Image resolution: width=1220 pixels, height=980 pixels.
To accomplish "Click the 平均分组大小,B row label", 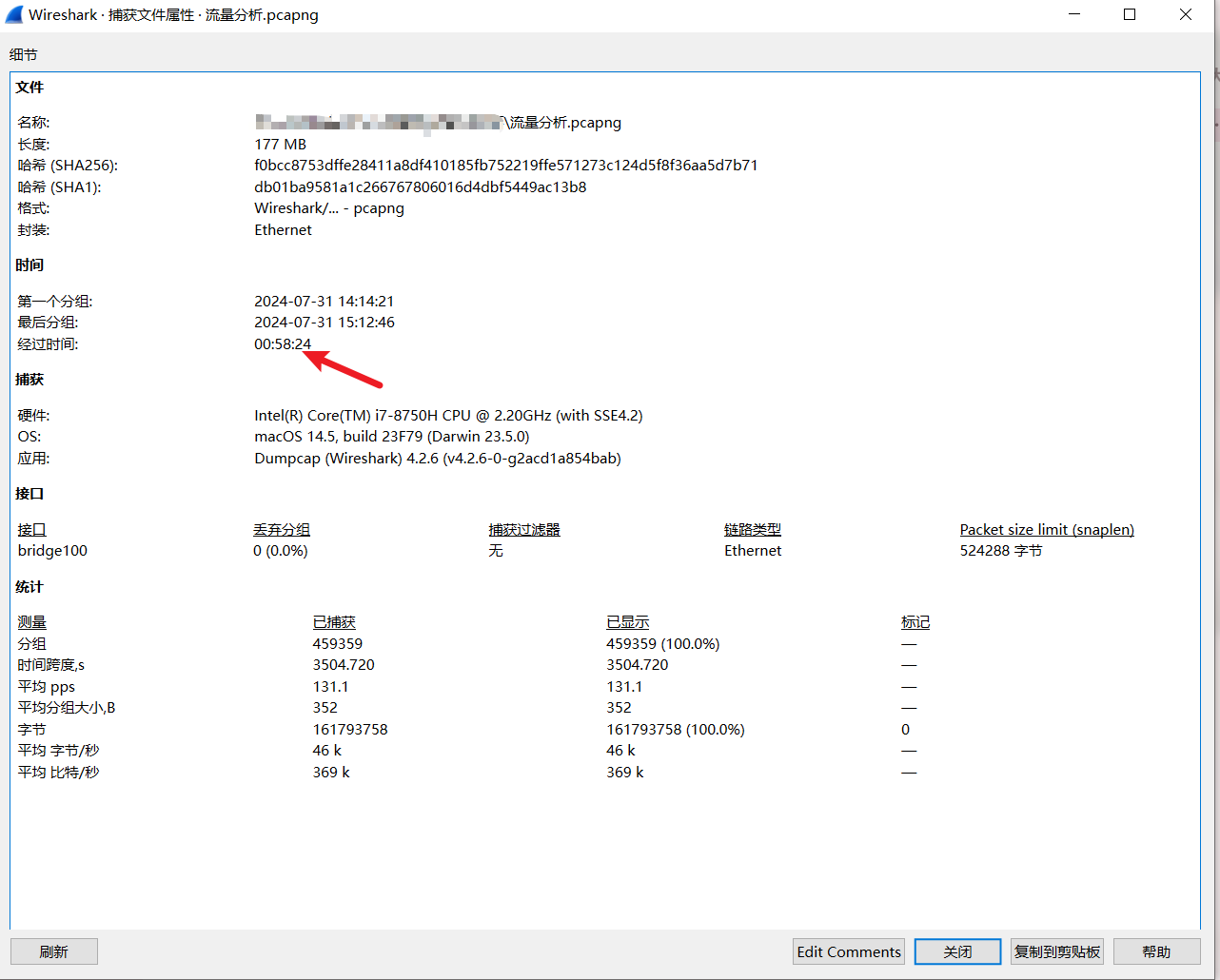I will point(67,708).
